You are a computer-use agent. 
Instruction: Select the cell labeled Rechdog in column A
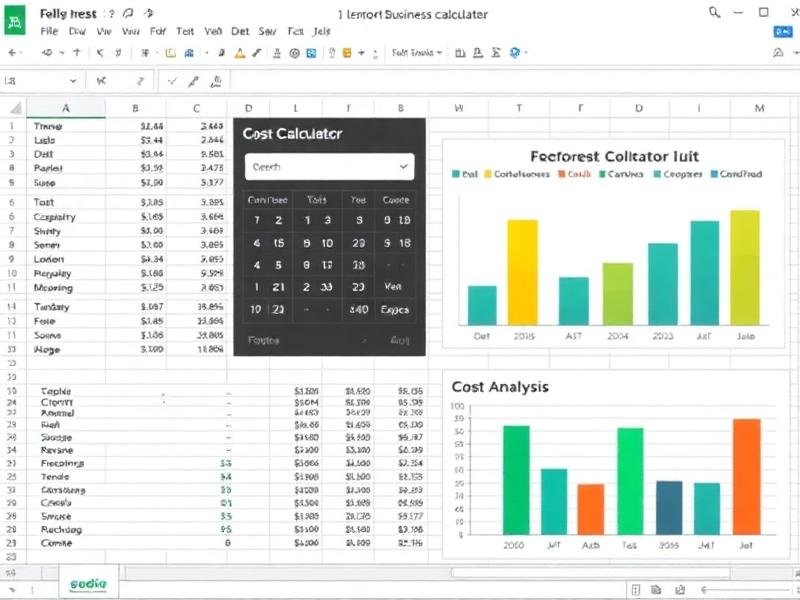(66, 530)
